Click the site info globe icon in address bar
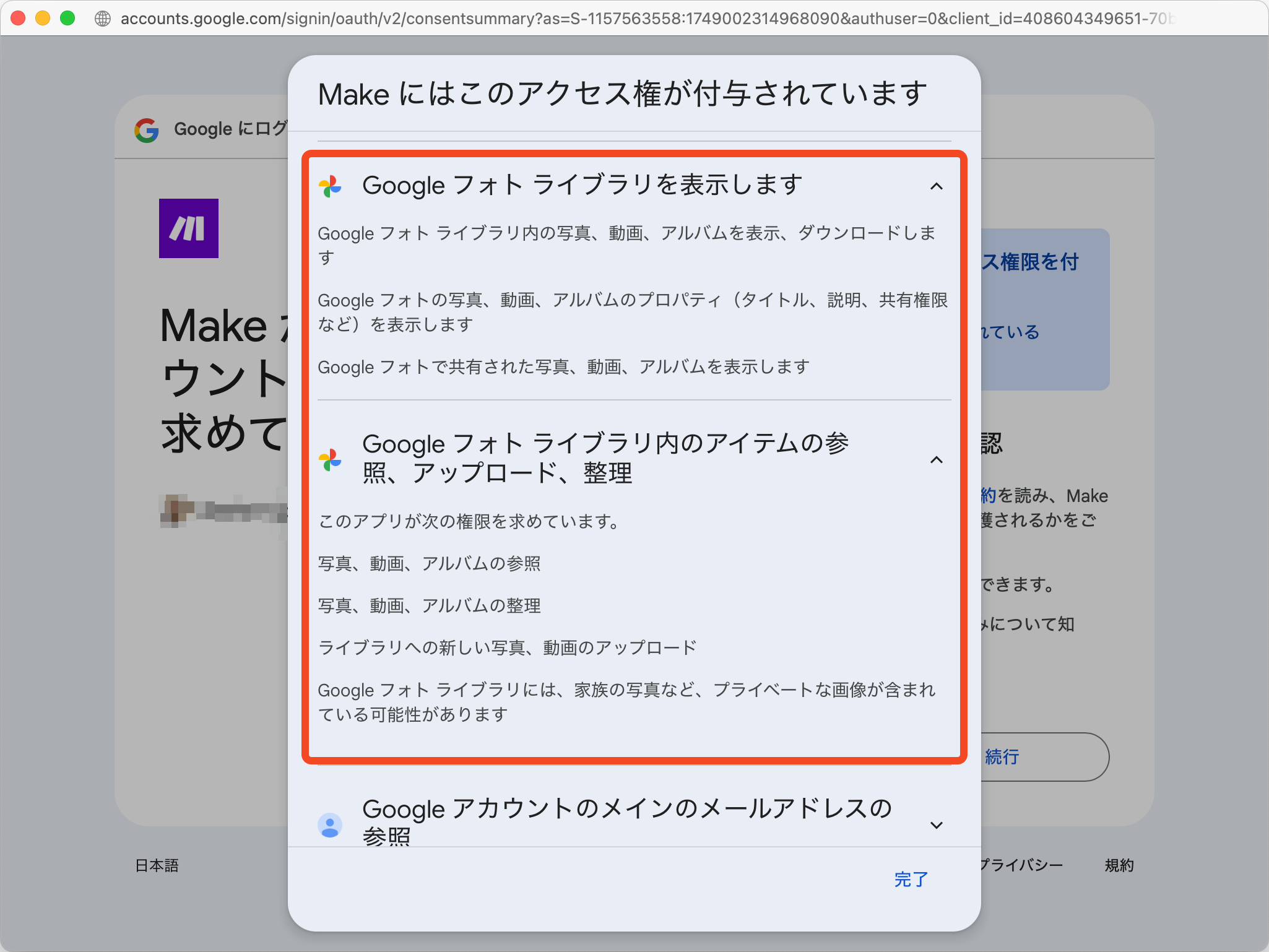 click(103, 19)
